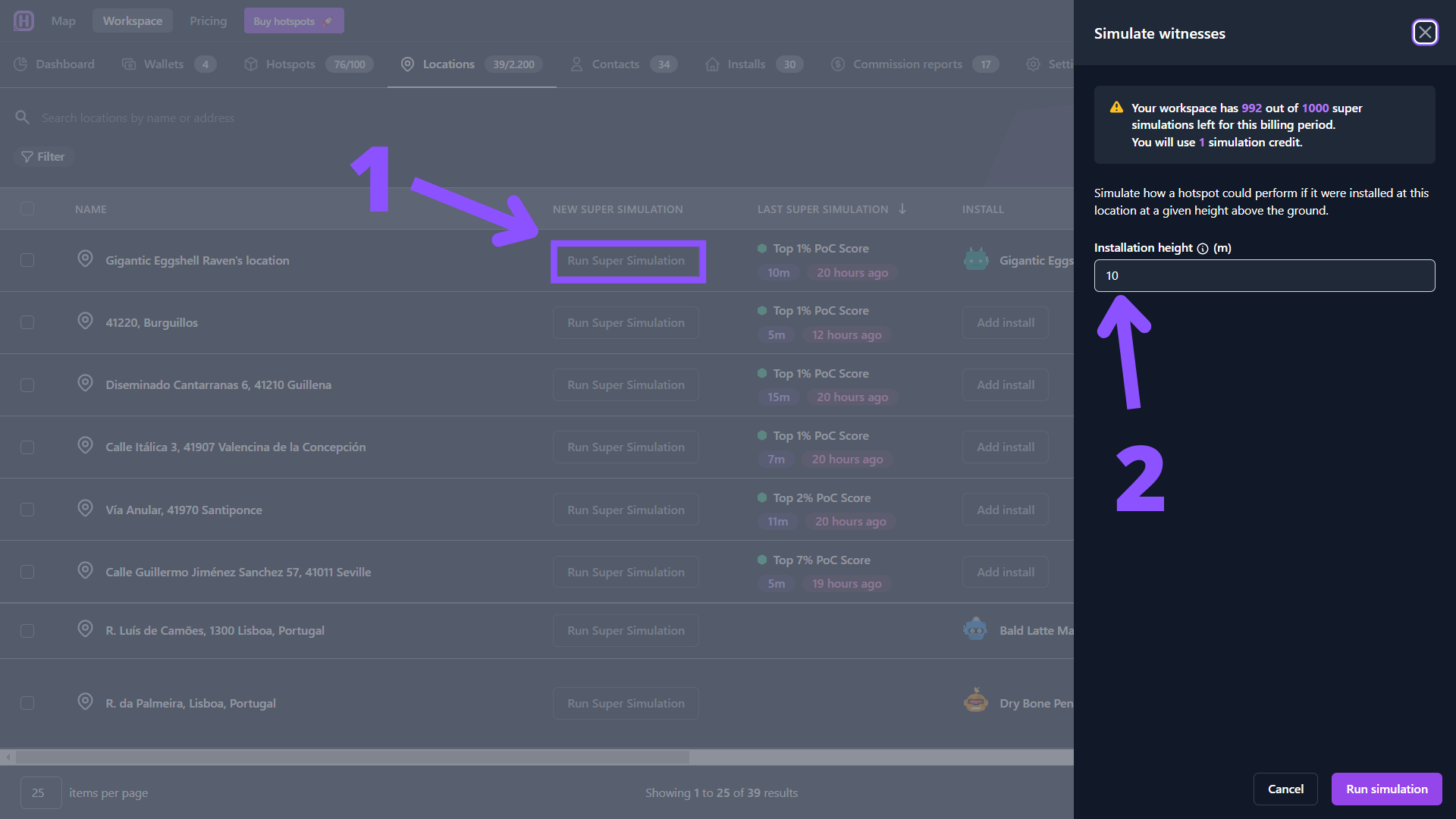The height and width of the screenshot is (819, 1456).
Task: Check the Vía Anular, 41970 Santiponce row
Action: pyautogui.click(x=27, y=510)
